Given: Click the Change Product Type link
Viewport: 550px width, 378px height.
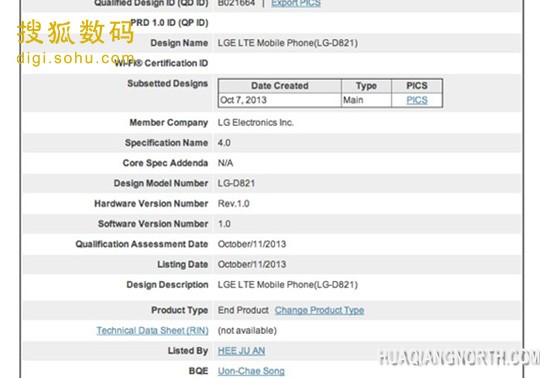Looking at the screenshot, I should pyautogui.click(x=319, y=310).
